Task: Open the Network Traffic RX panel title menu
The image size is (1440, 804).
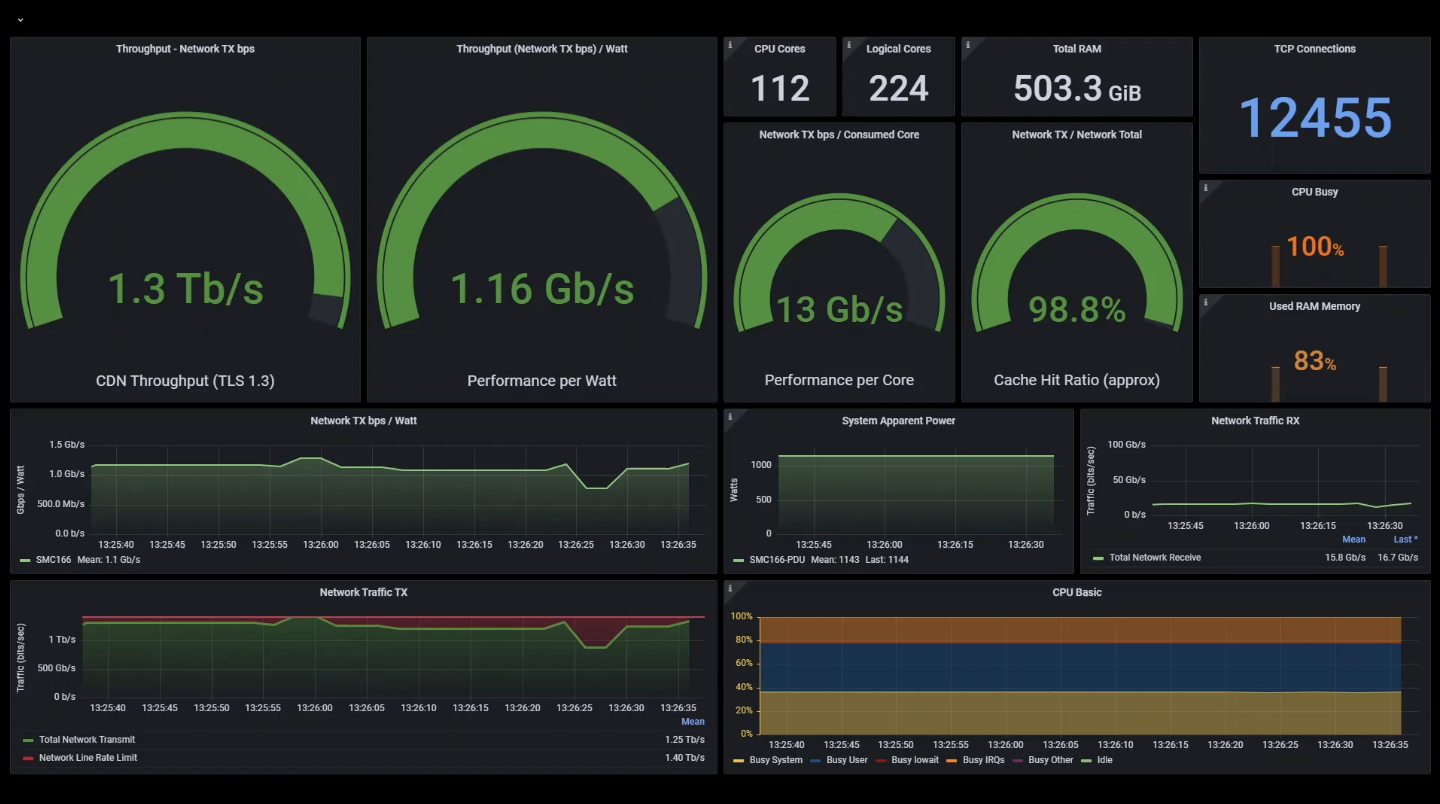Action: 1254,421
